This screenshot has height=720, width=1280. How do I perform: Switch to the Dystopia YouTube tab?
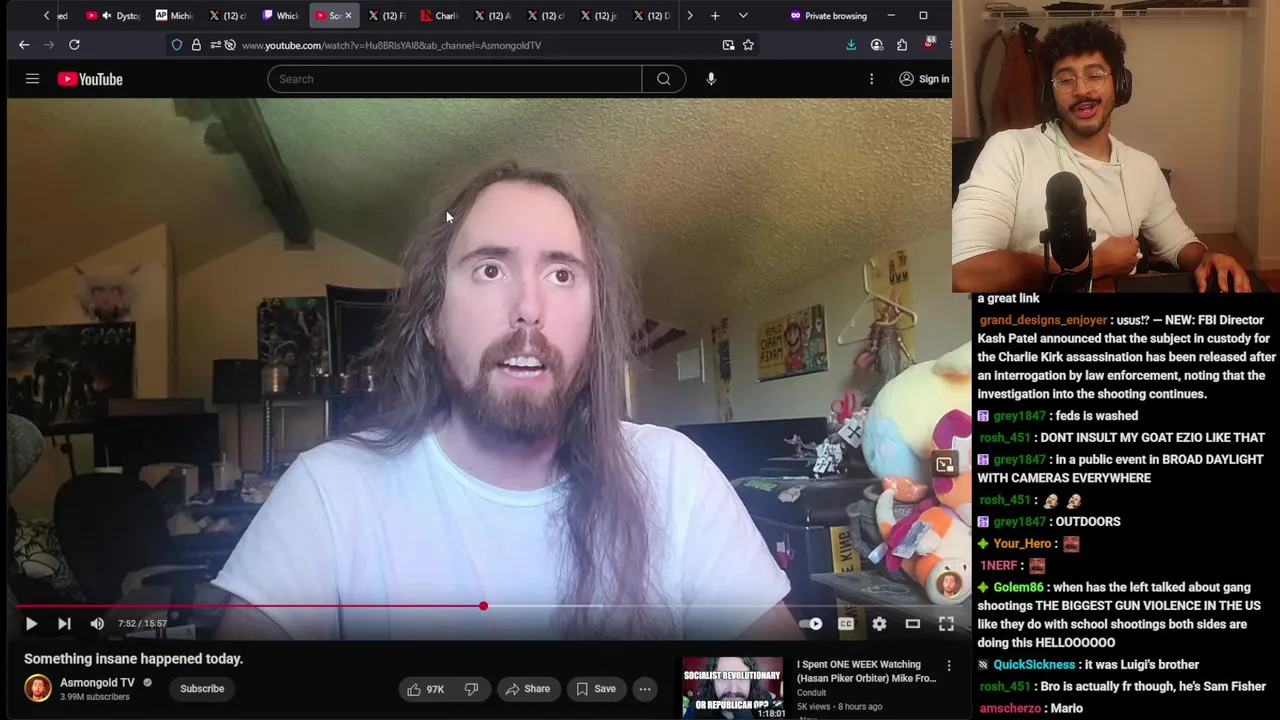click(x=112, y=16)
